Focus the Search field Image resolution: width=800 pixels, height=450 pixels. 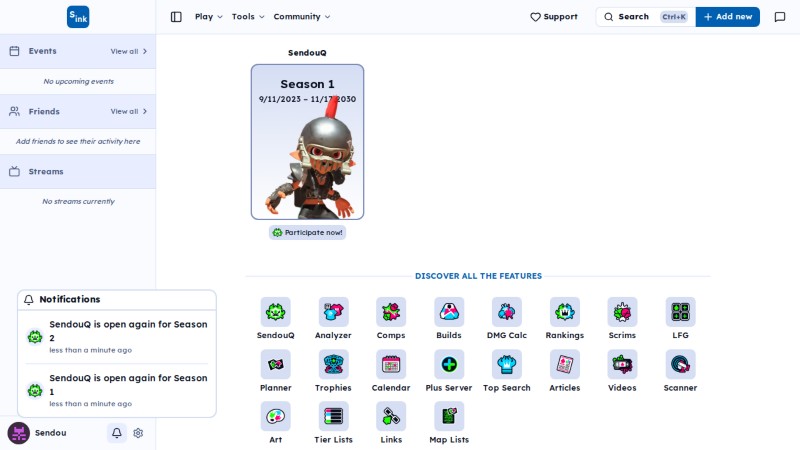click(645, 17)
